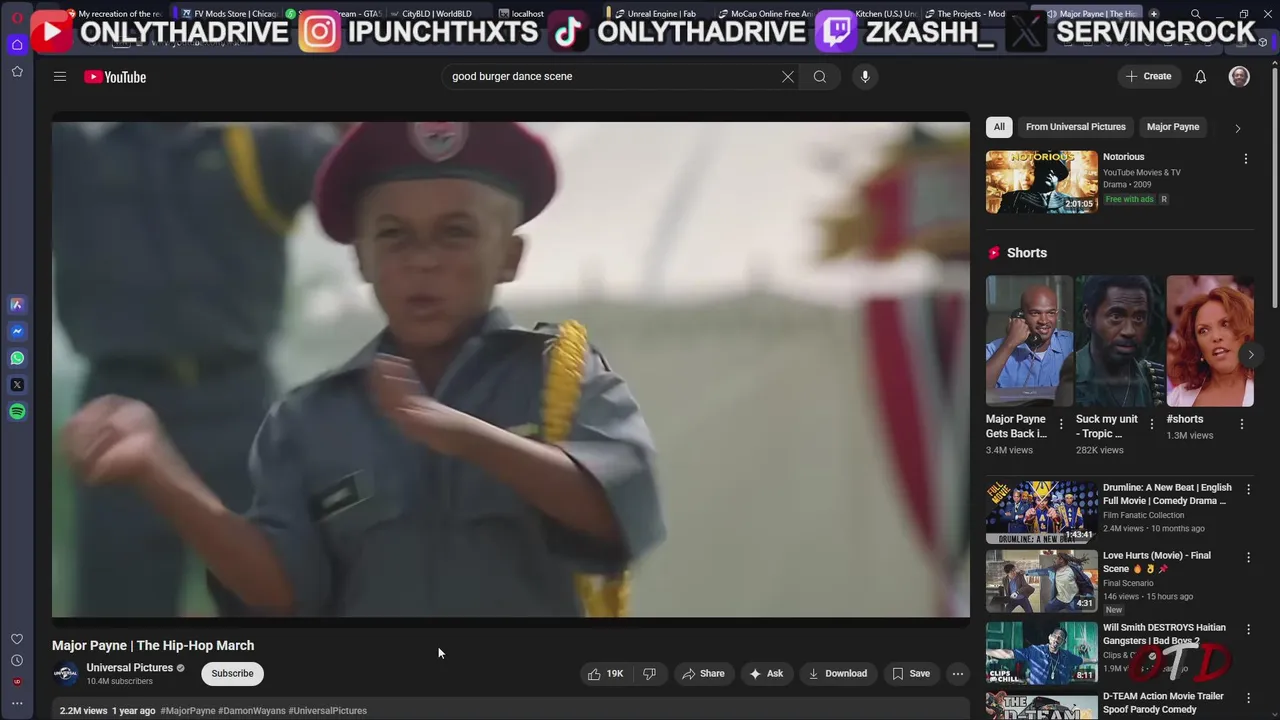Like the video with 19K likes
Viewport: 1280px width, 720px height.
coord(606,674)
